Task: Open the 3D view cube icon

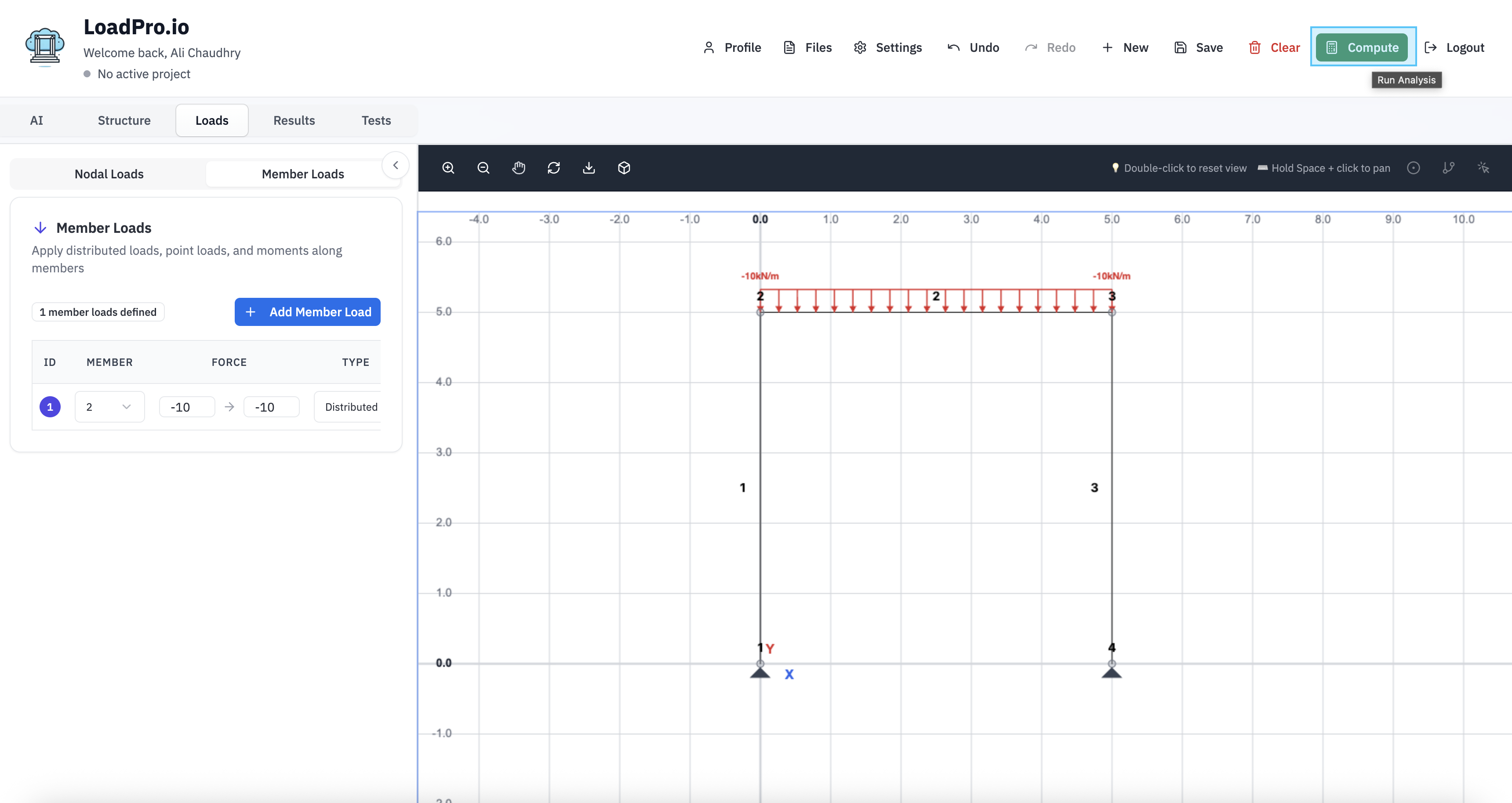Action: coord(624,168)
